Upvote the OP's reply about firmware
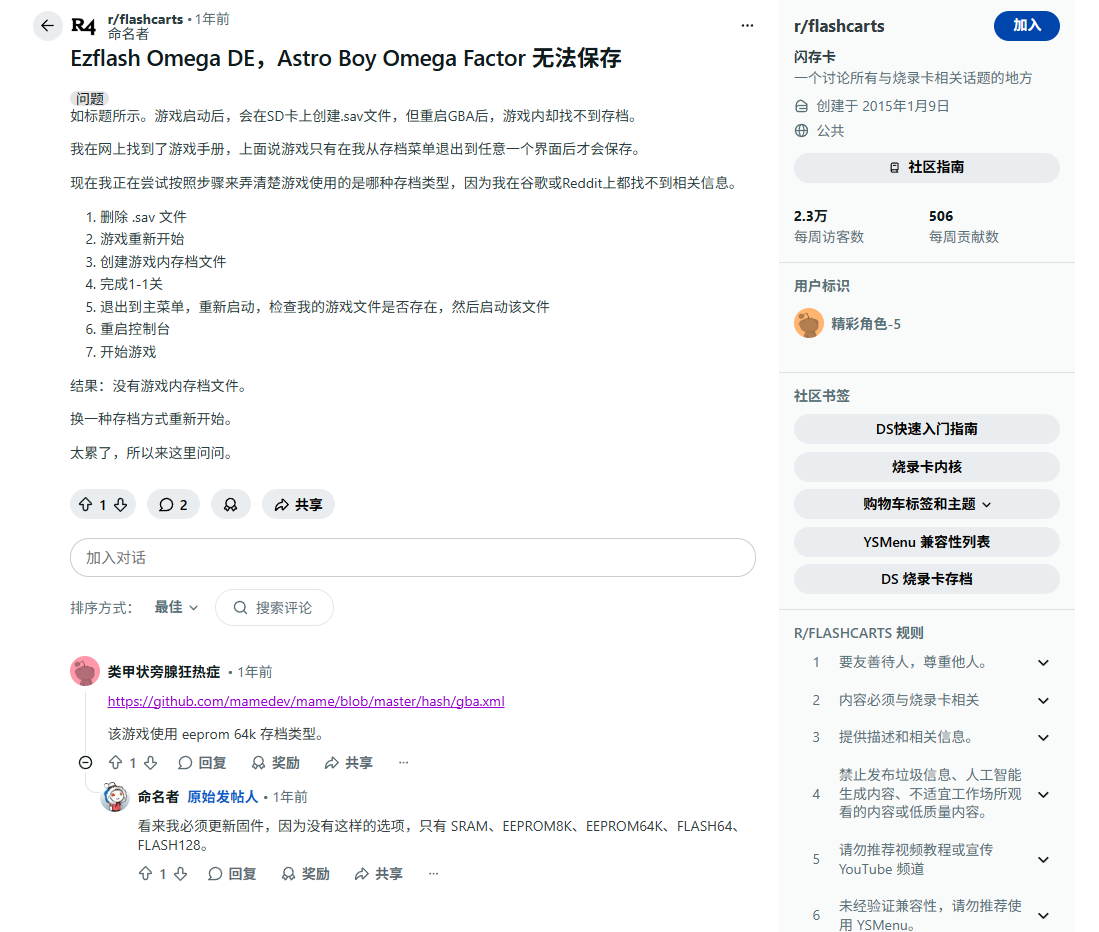The width and height of the screenshot is (1099, 932). (145, 874)
